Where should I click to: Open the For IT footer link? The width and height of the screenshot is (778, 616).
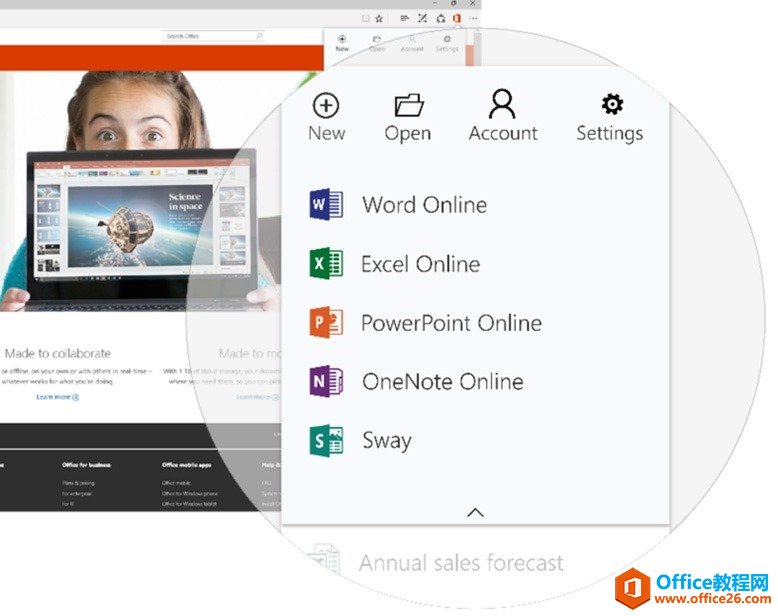(x=68, y=504)
